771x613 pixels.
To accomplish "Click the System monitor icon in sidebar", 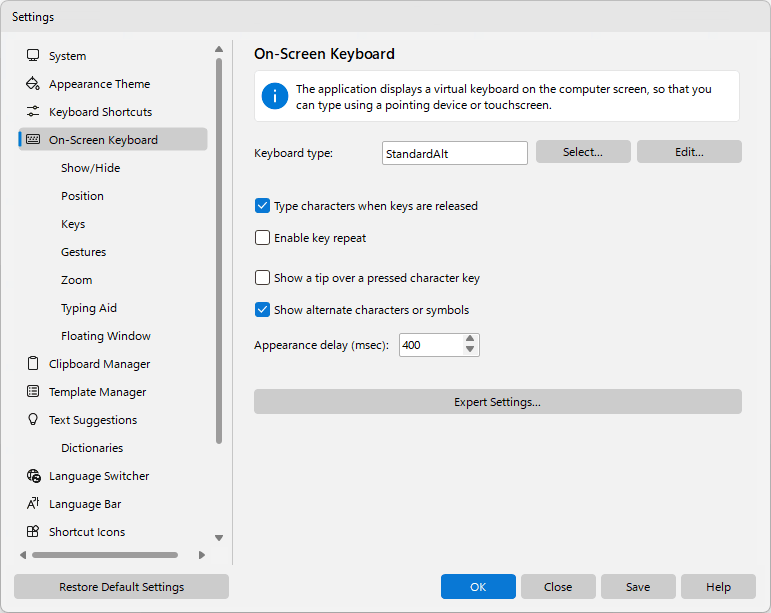I will [33, 56].
